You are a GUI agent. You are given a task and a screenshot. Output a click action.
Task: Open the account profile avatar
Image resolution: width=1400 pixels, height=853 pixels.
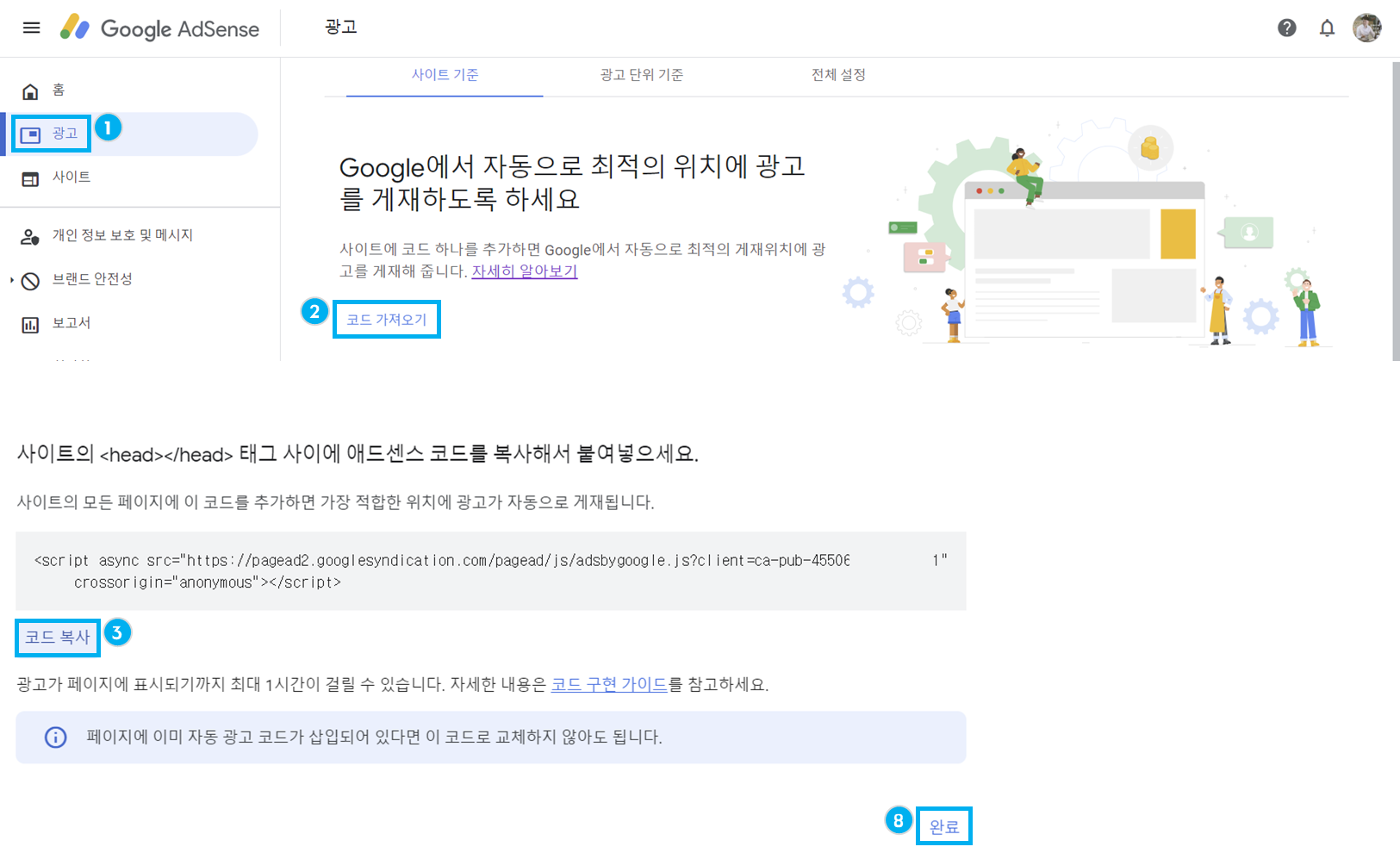(1366, 28)
